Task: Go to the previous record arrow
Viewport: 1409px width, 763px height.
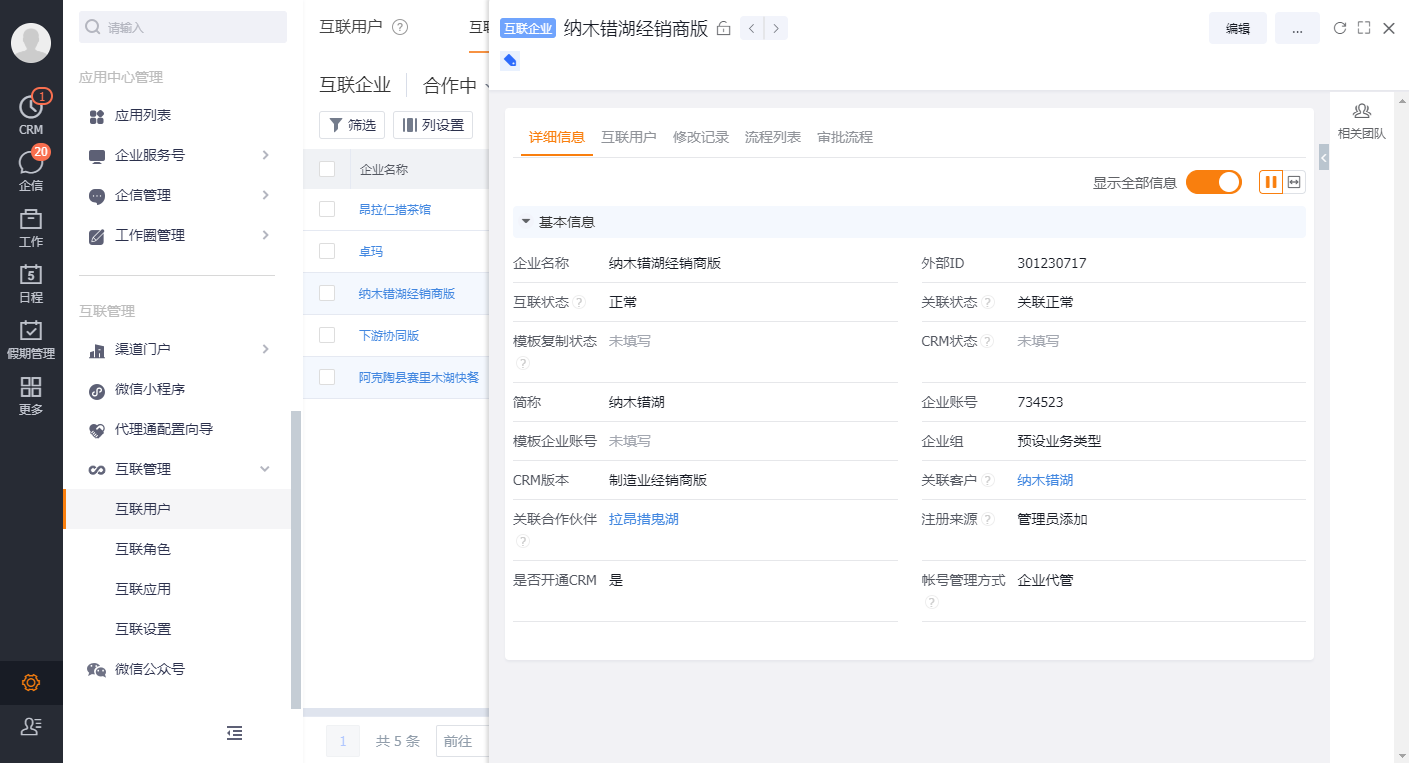Action: pyautogui.click(x=752, y=28)
